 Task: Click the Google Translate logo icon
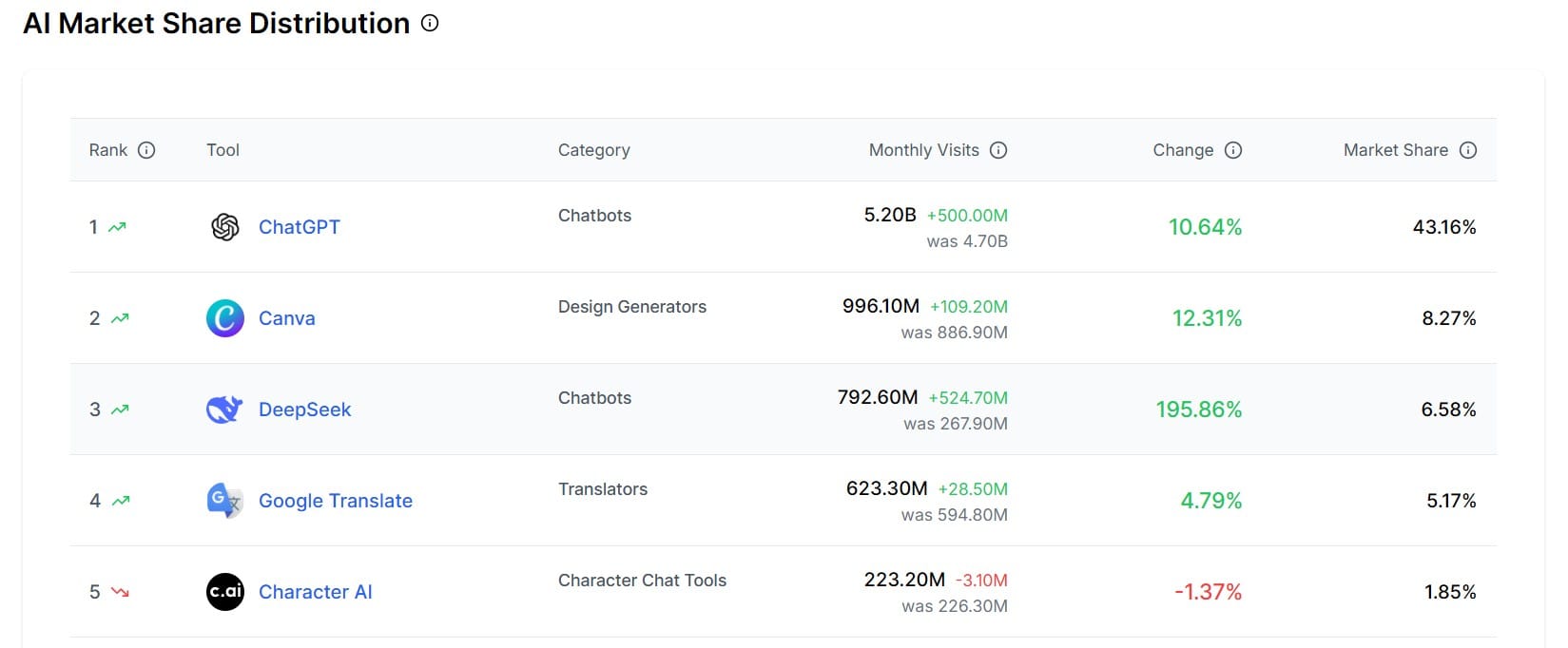click(x=225, y=501)
